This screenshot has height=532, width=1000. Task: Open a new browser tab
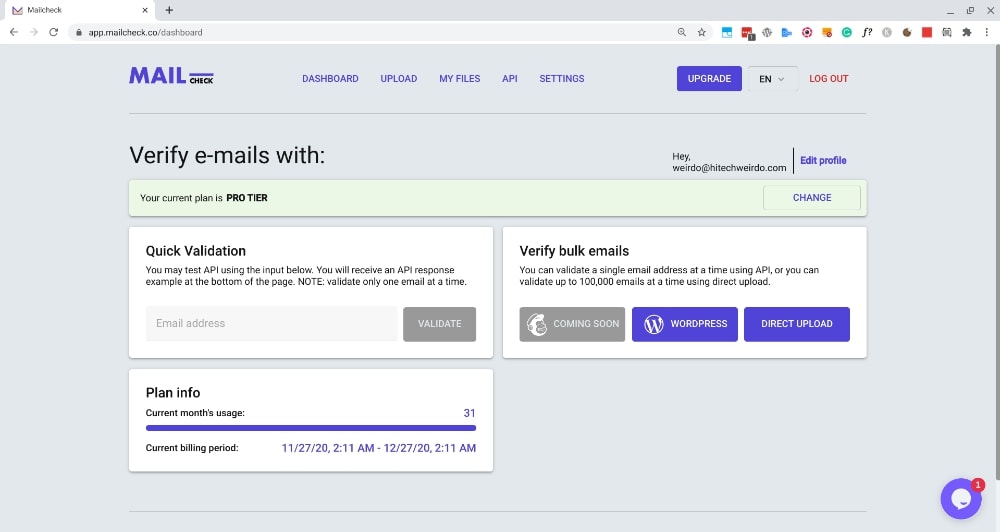point(169,10)
